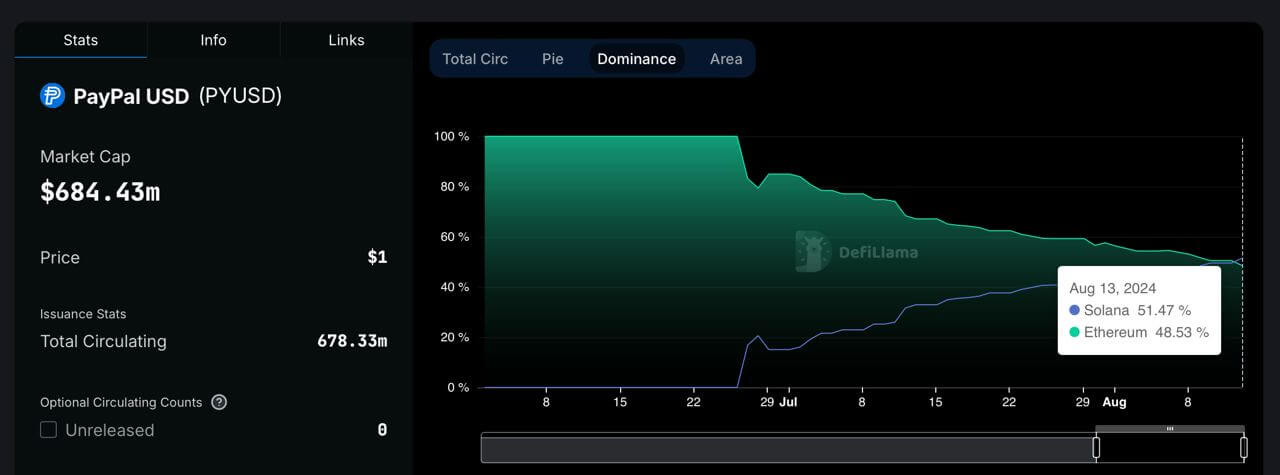This screenshot has width=1280, height=475.
Task: Open the Info tab
Action: [213, 40]
